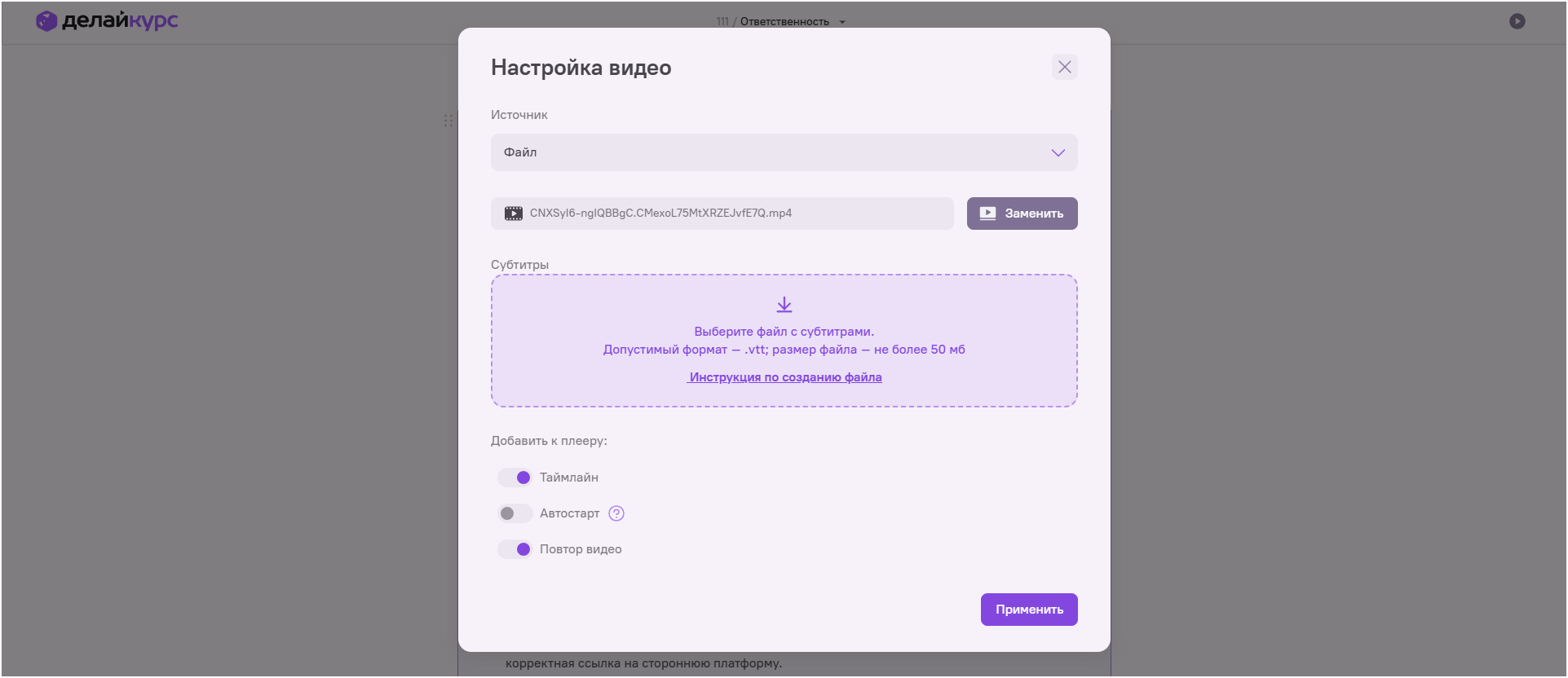Image resolution: width=1568 pixels, height=678 pixels.
Task: Open the Источник dropdown showing Файл
Action: (784, 152)
